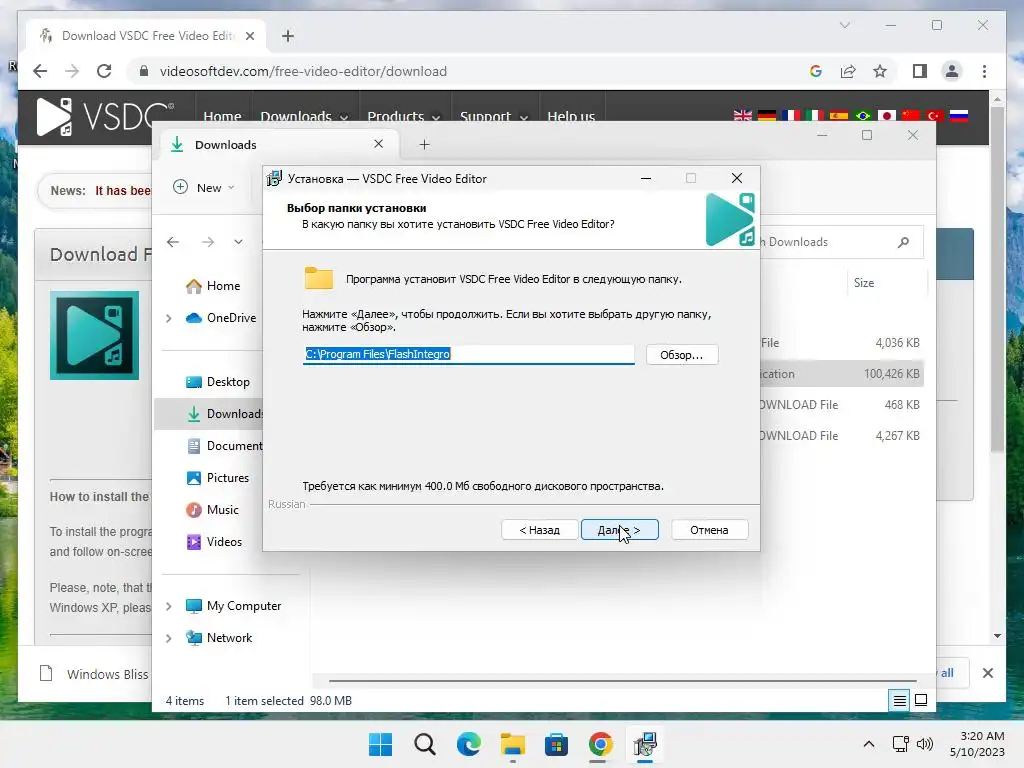This screenshot has height=768, width=1024.
Task: Expand the My Computer tree node
Action: click(x=169, y=606)
